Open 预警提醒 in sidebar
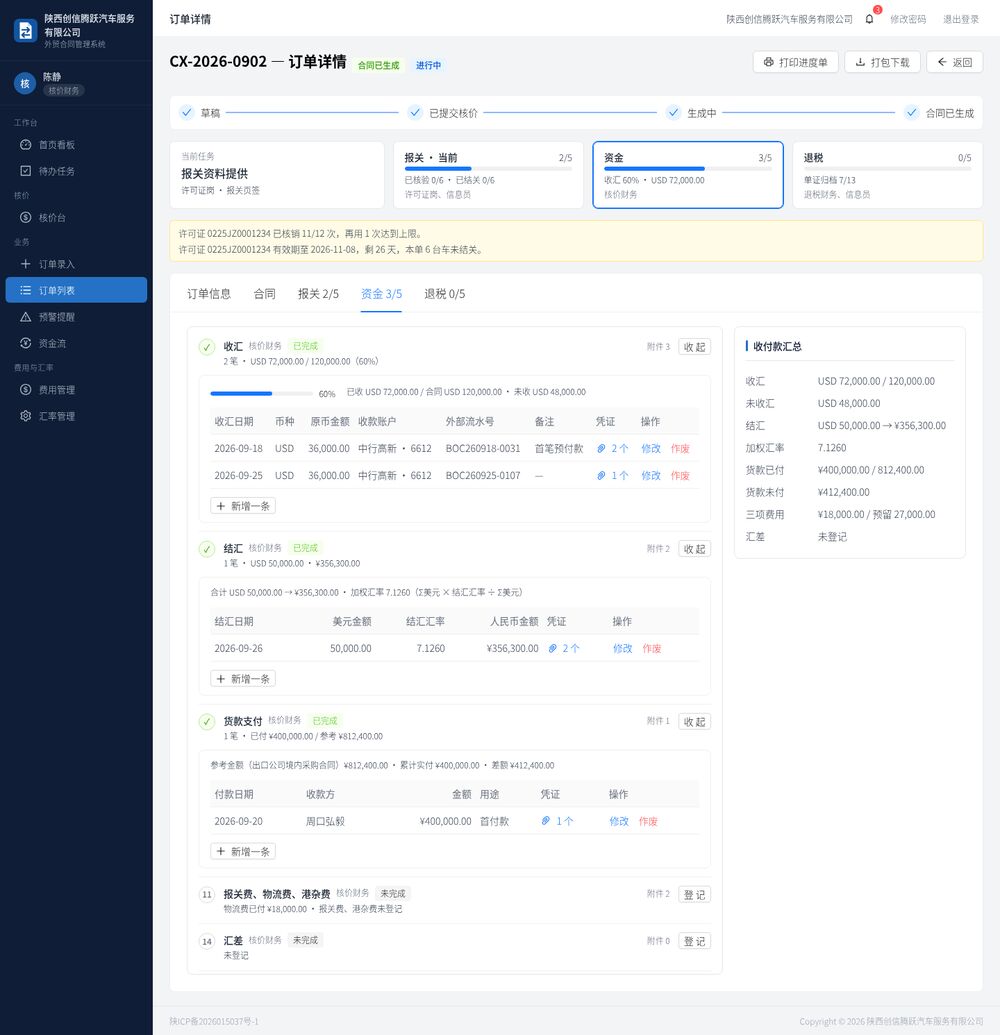 point(76,317)
